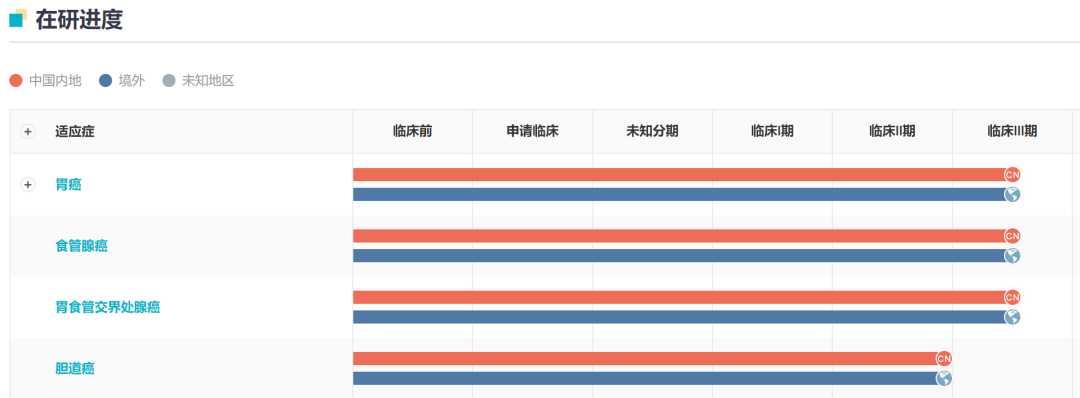
Task: Click the CN badge on 胃食管交界处腺癌 bar
Action: [1012, 297]
